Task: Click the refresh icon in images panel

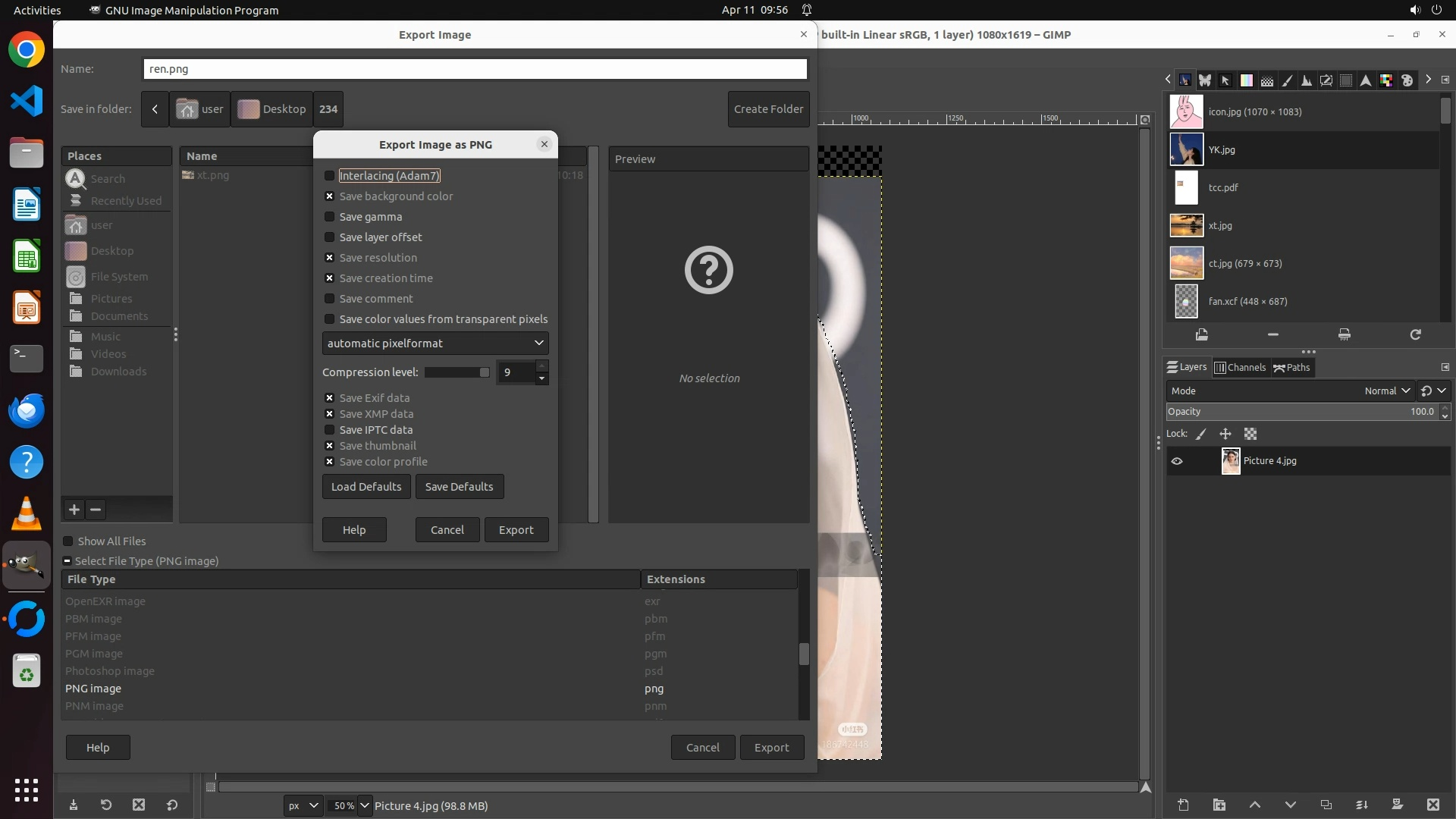Action: coord(1415,334)
